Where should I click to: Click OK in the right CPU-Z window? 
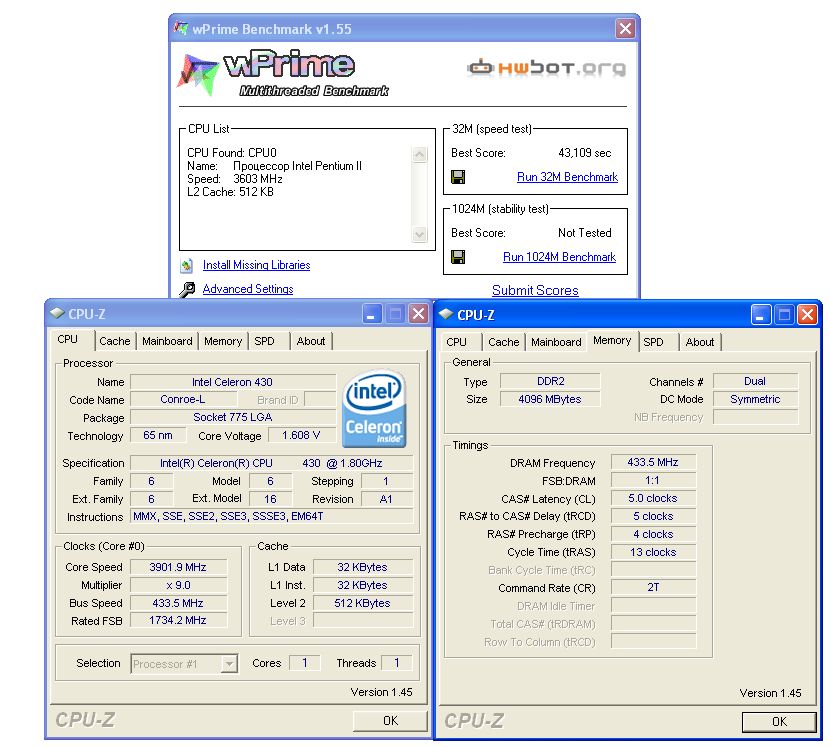(779, 722)
